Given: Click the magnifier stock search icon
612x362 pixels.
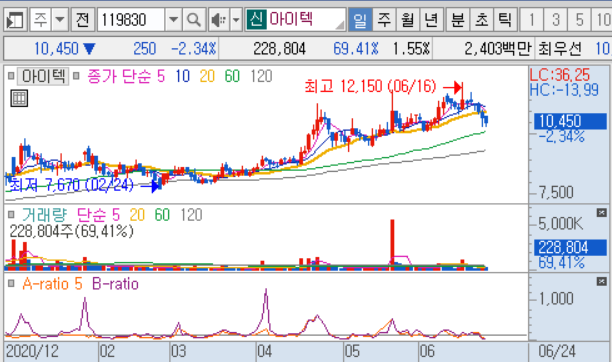Looking at the screenshot, I should [194, 20].
